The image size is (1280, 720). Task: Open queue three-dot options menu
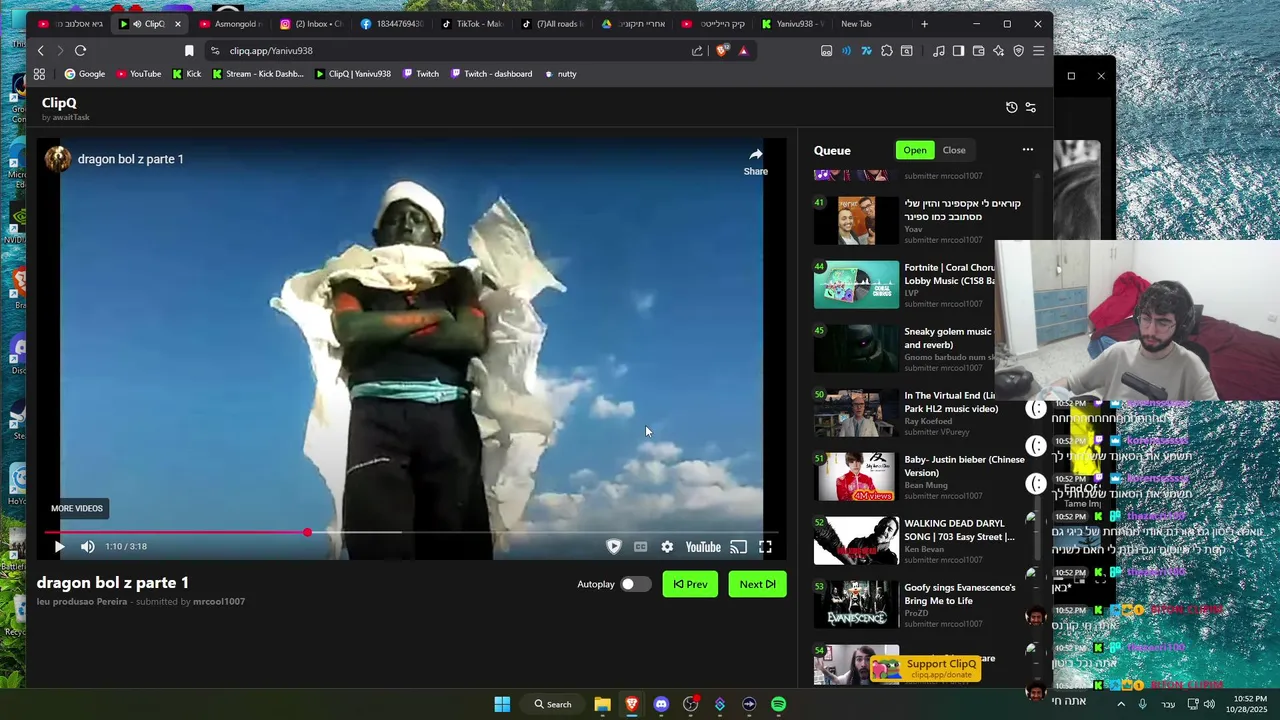(1027, 150)
